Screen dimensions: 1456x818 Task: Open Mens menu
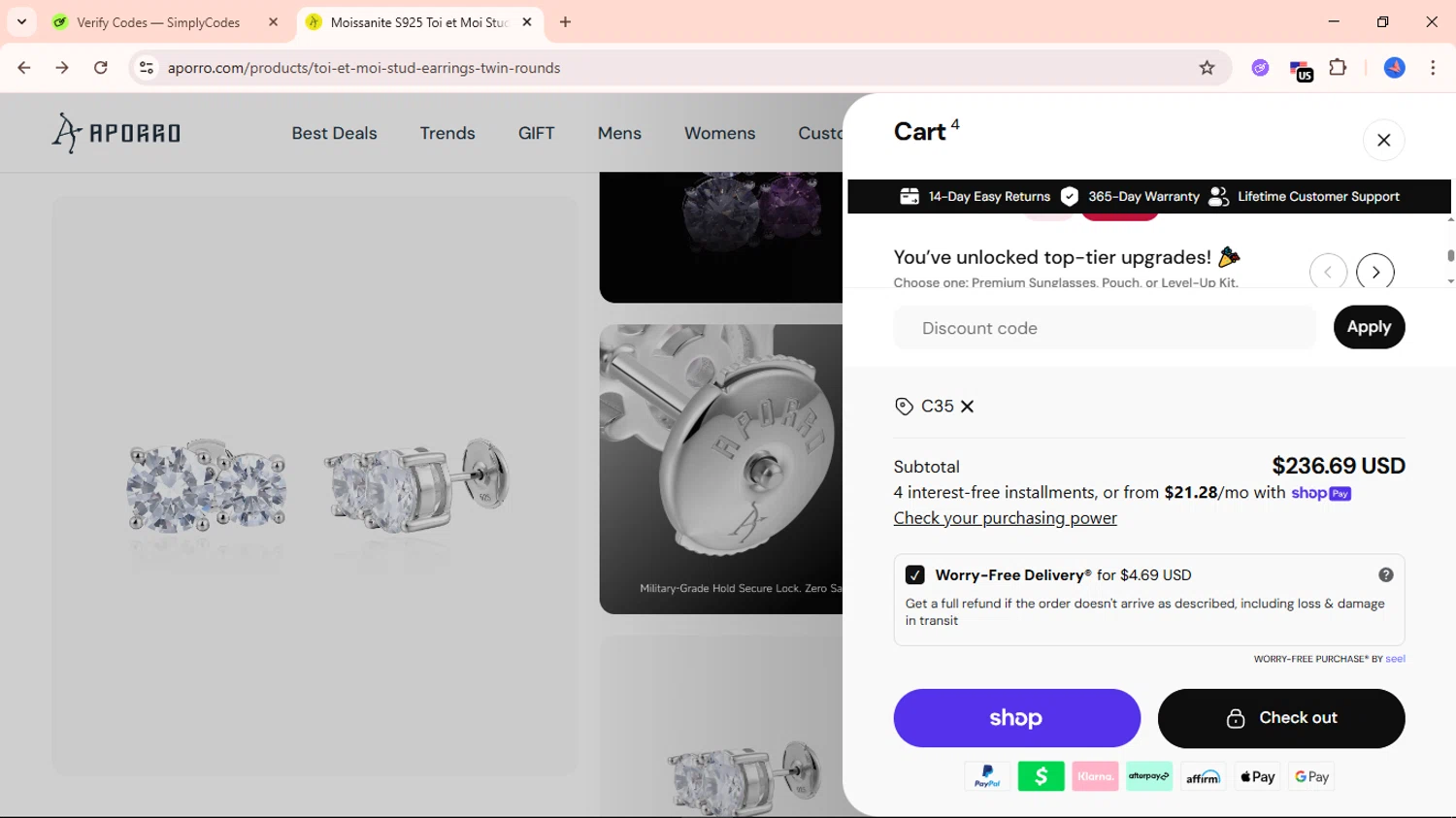[619, 133]
